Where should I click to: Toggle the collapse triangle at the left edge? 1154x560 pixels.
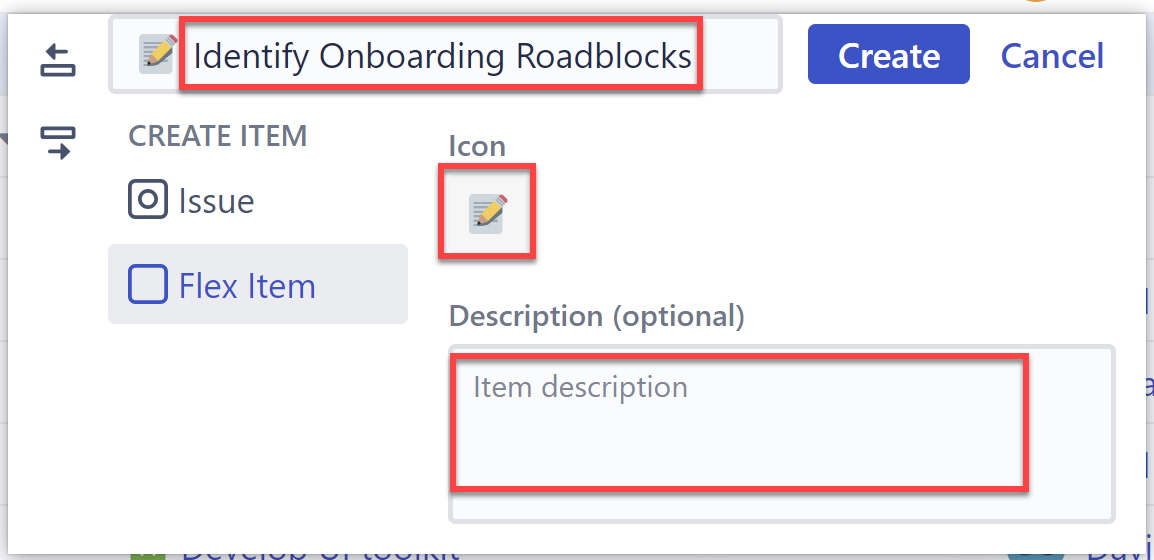(x=4, y=138)
